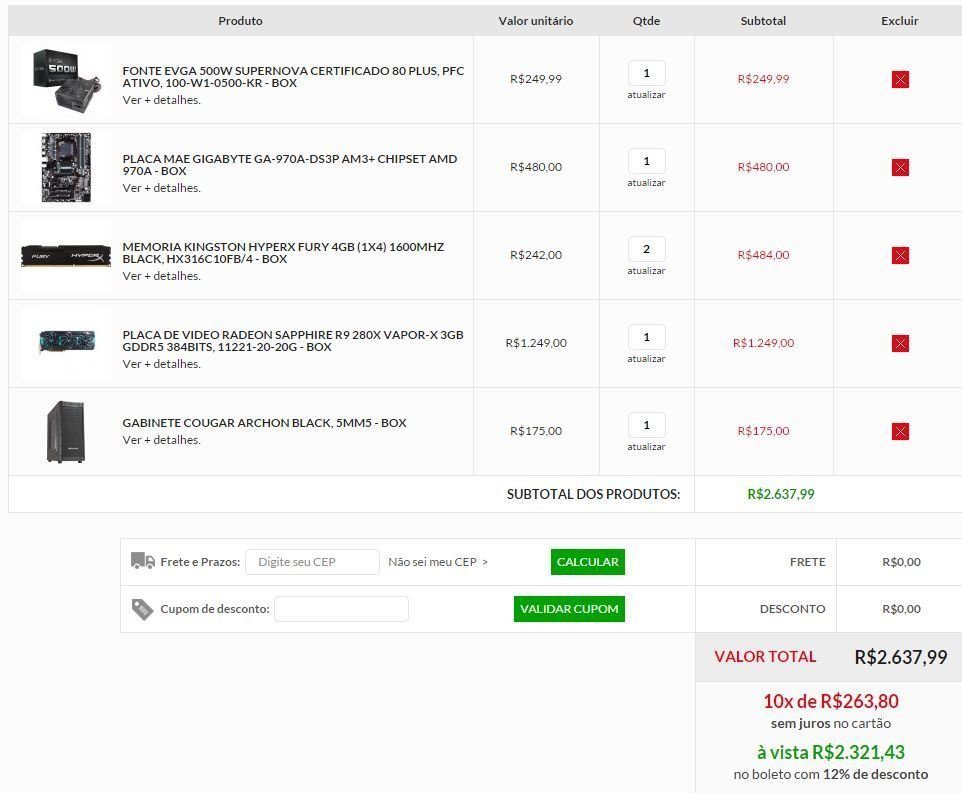The height and width of the screenshot is (793, 962).
Task: Click the 'Digite seu CEP' input field
Action: tap(312, 562)
